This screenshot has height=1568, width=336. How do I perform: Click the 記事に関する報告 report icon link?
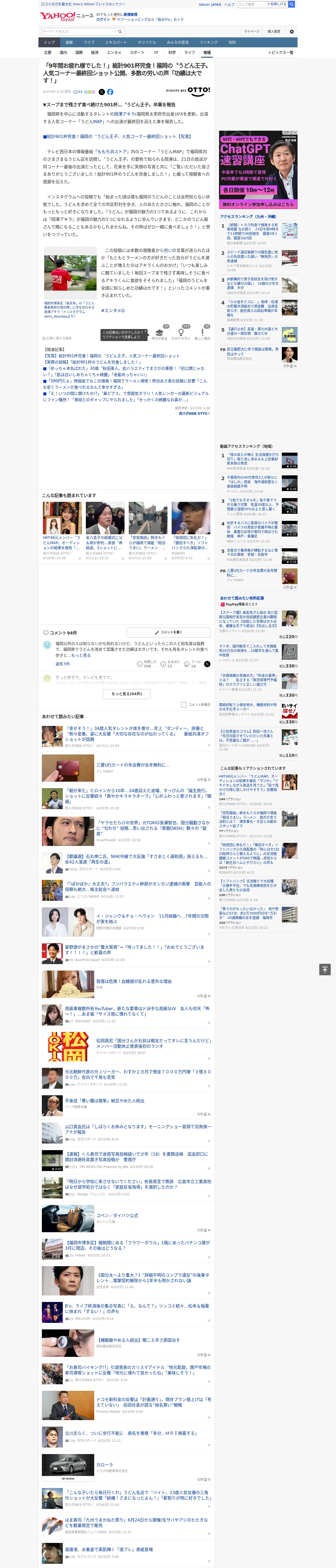click(x=57, y=338)
